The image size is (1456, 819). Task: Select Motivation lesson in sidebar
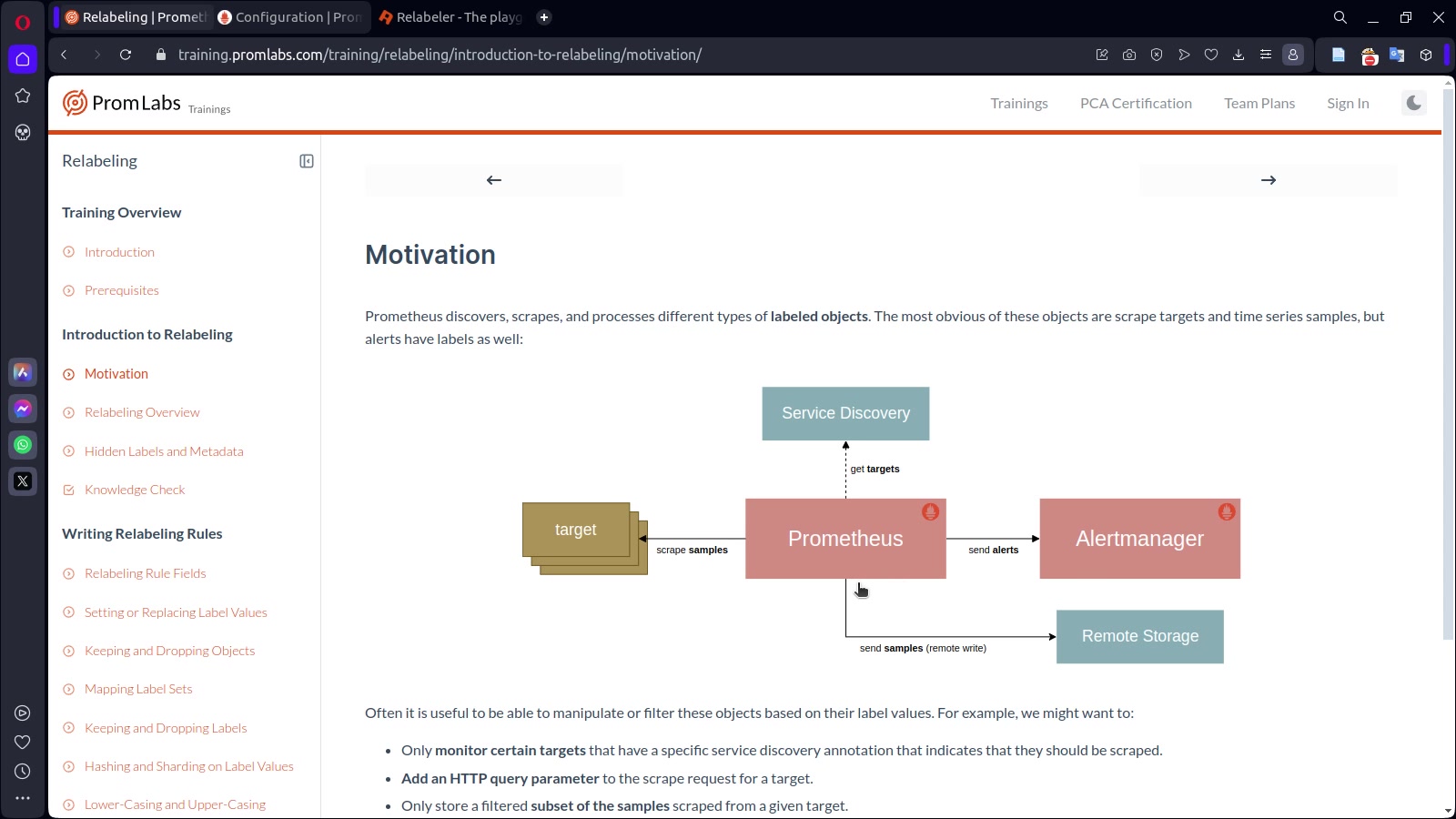(x=116, y=374)
